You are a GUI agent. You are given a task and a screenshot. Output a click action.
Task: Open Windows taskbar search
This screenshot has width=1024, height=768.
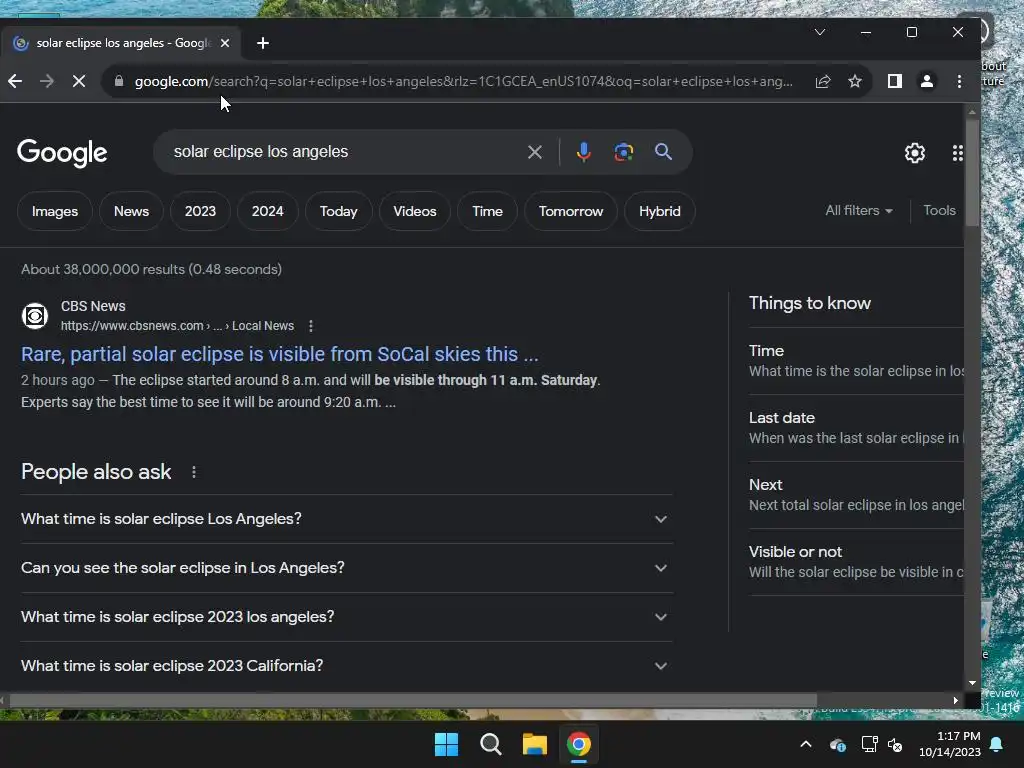coord(490,744)
